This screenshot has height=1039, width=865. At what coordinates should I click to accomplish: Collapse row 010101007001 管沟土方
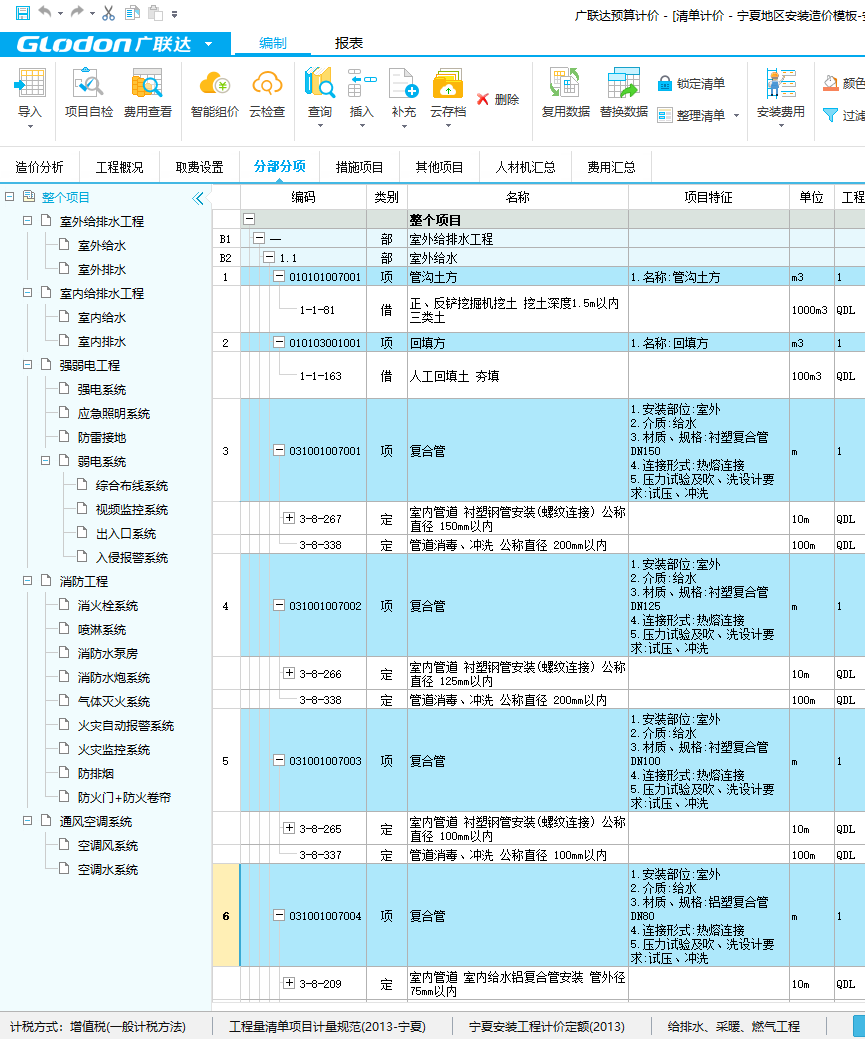(279, 277)
